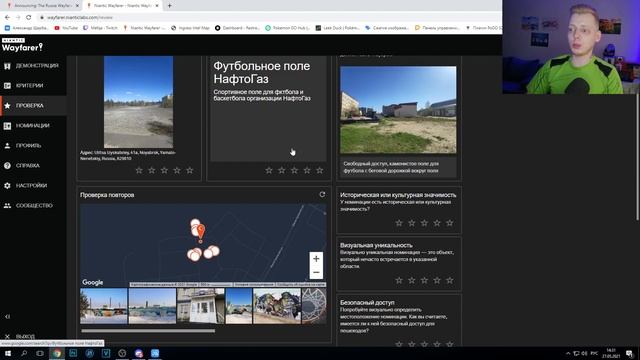Go to Номинации page from sidebar label
The width and height of the screenshot is (640, 360).
(x=33, y=126)
